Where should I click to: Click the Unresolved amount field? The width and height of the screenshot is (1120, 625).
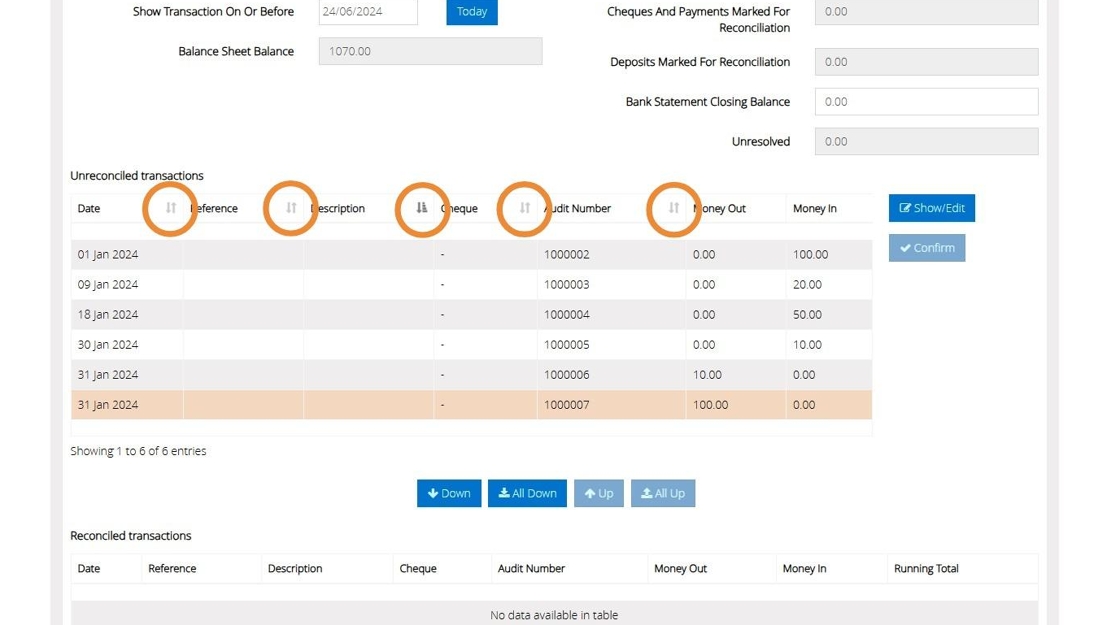[926, 141]
